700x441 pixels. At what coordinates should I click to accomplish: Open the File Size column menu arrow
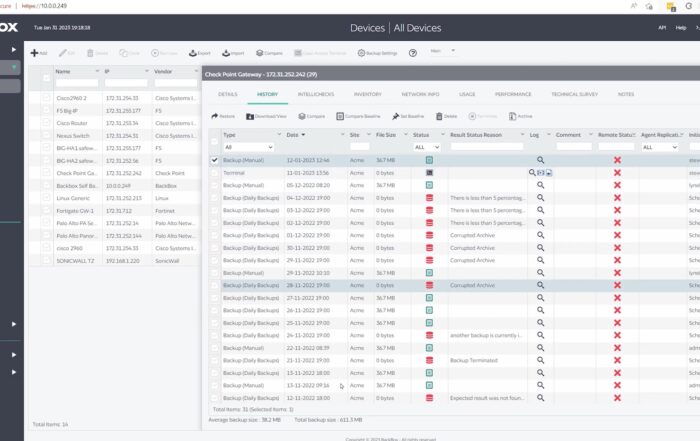(x=405, y=134)
